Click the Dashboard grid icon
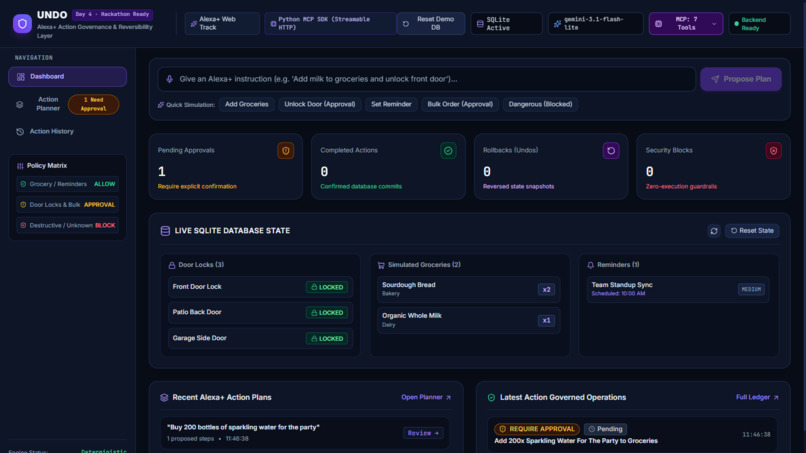 21,77
